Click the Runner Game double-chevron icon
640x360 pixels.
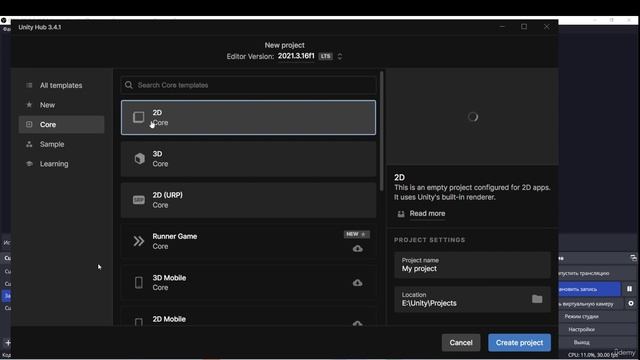(139, 241)
